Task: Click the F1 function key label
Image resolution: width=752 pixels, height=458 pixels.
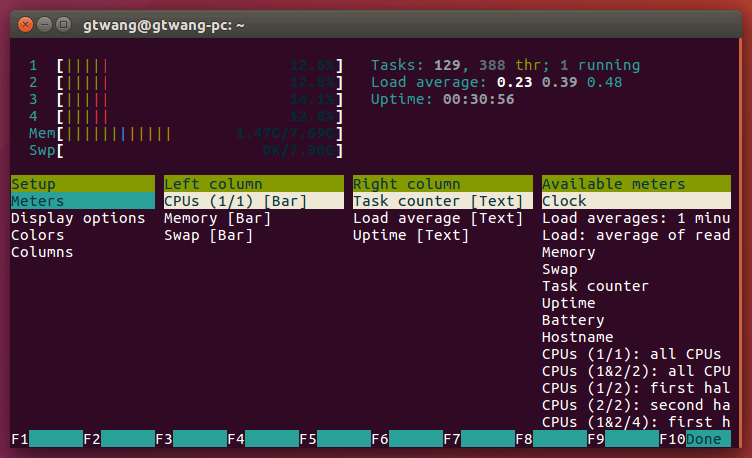Action: pos(20,439)
